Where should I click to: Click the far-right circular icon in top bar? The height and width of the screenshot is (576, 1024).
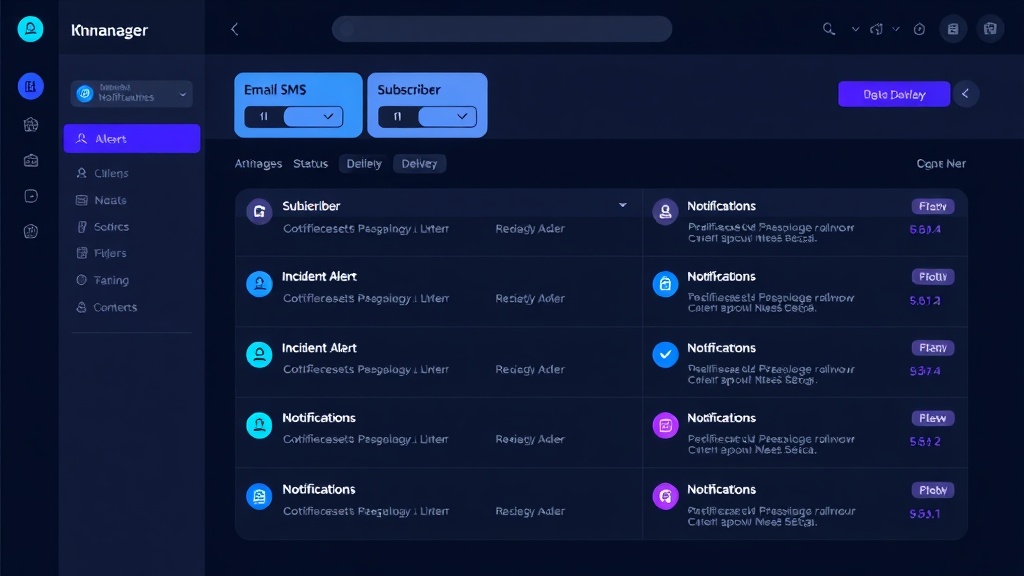coord(990,29)
